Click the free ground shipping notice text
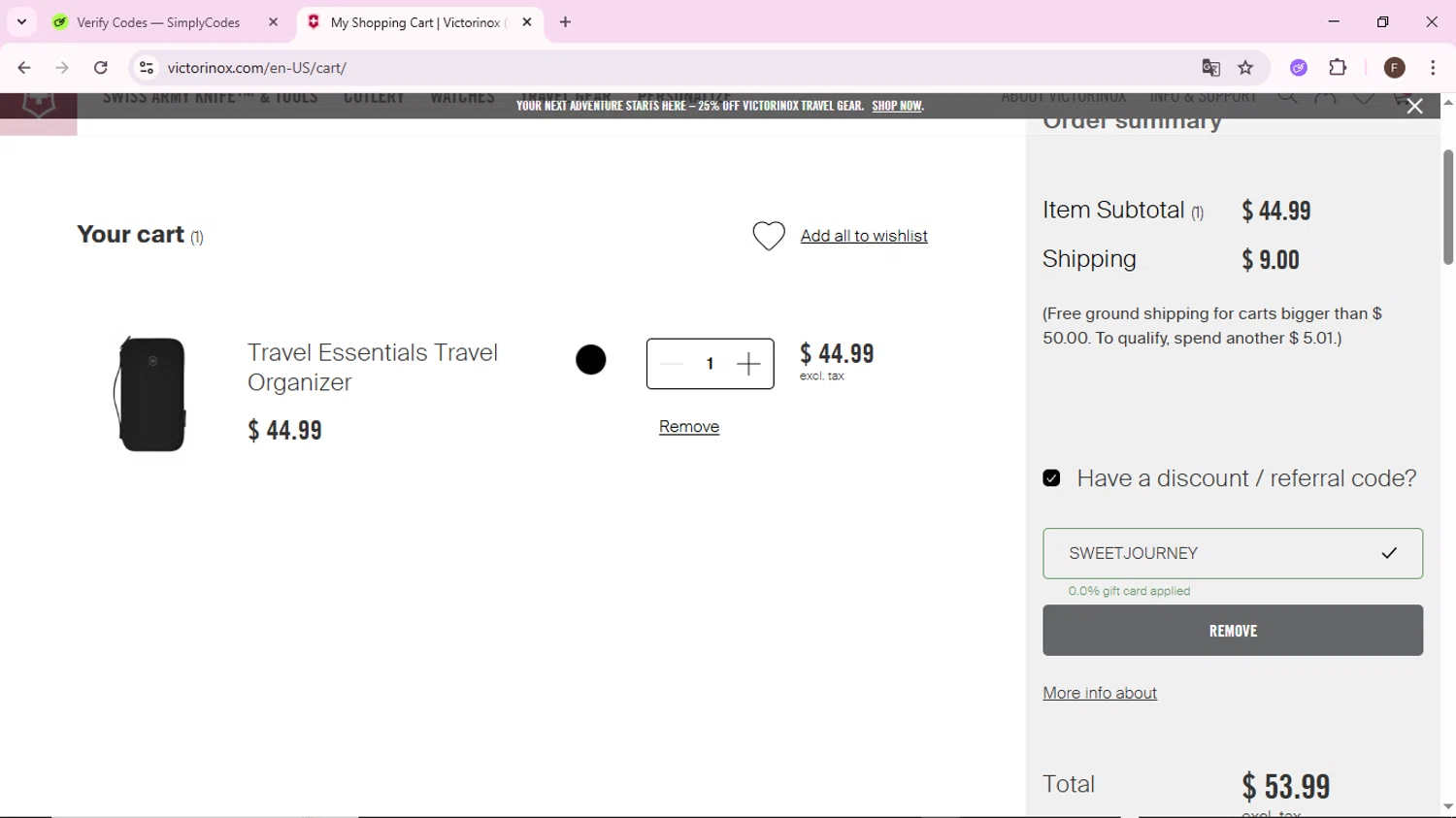Image resolution: width=1456 pixels, height=818 pixels. (1212, 326)
